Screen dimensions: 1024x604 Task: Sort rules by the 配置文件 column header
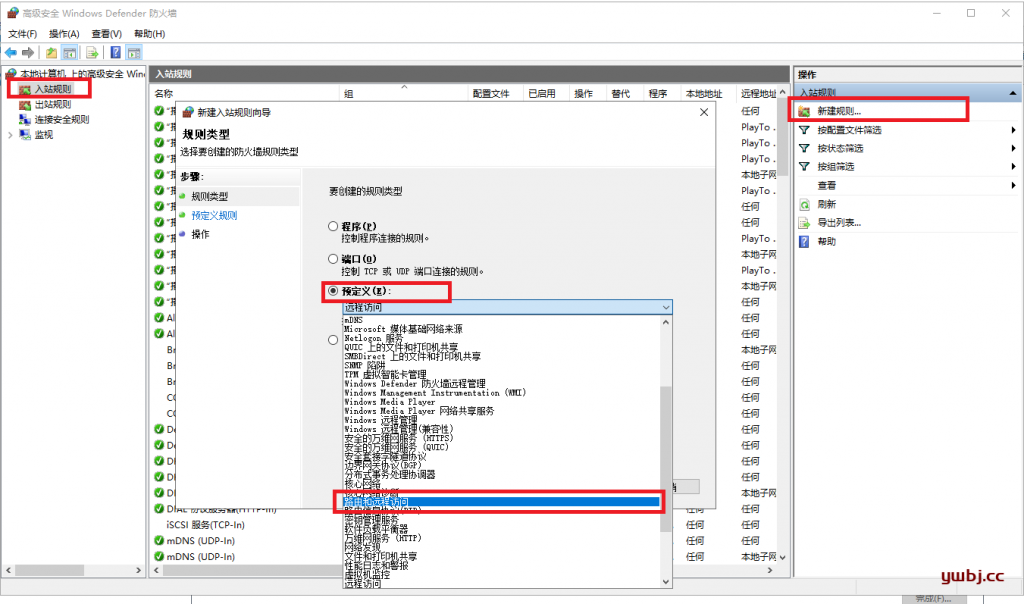pyautogui.click(x=491, y=94)
